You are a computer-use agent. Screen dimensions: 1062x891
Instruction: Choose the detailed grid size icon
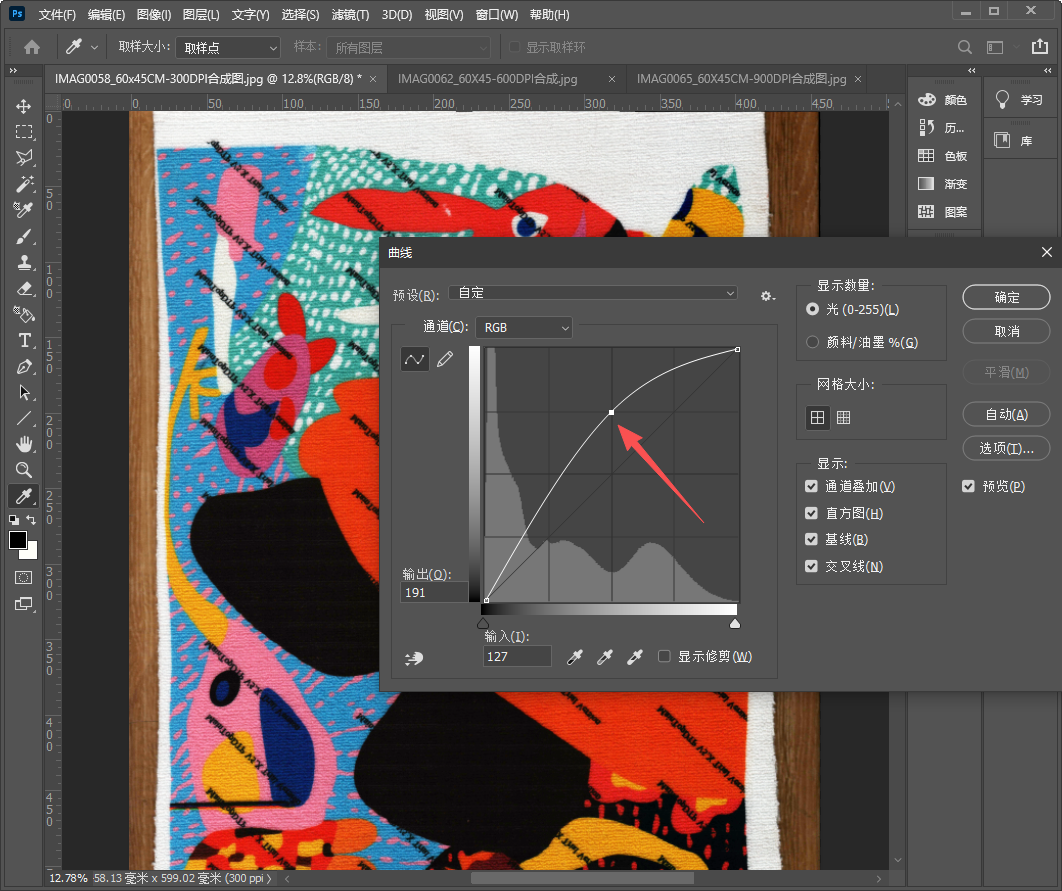tap(844, 418)
